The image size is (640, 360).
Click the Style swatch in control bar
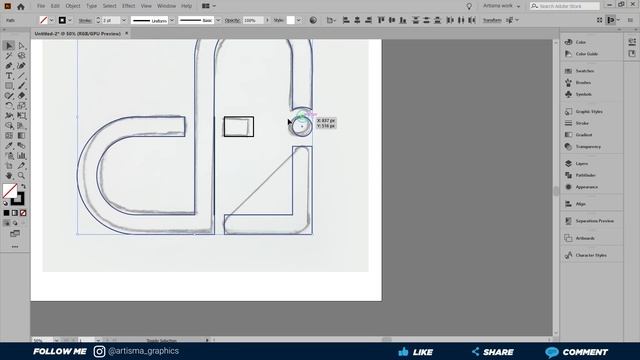pyautogui.click(x=290, y=20)
